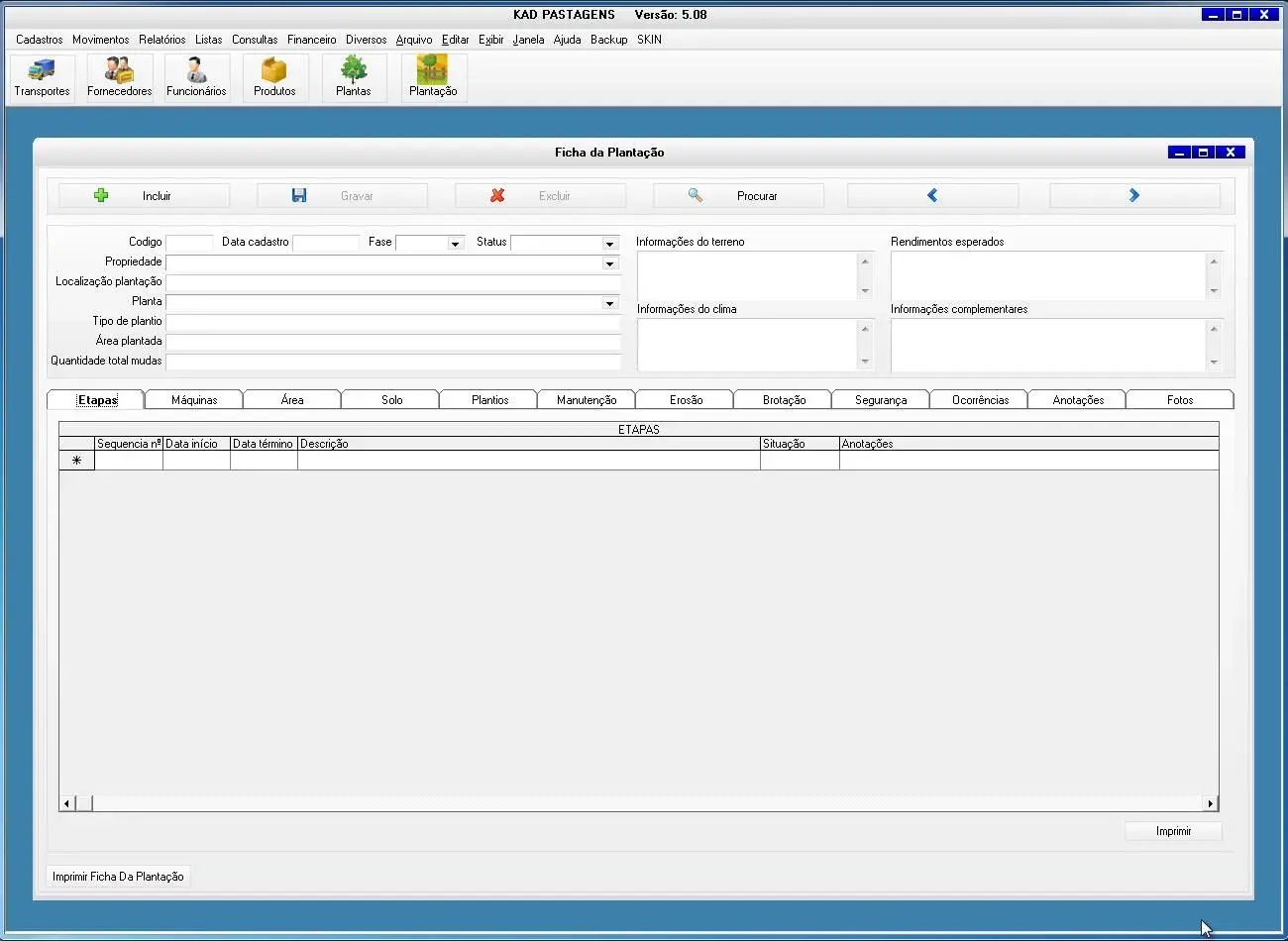Open the Transportes truck icon
This screenshot has width=1288, height=941.
42,77
